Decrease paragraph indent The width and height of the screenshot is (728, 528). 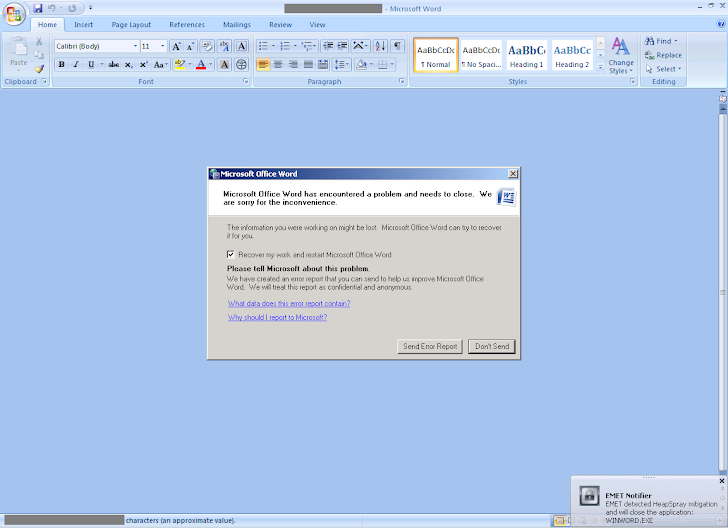(328, 46)
